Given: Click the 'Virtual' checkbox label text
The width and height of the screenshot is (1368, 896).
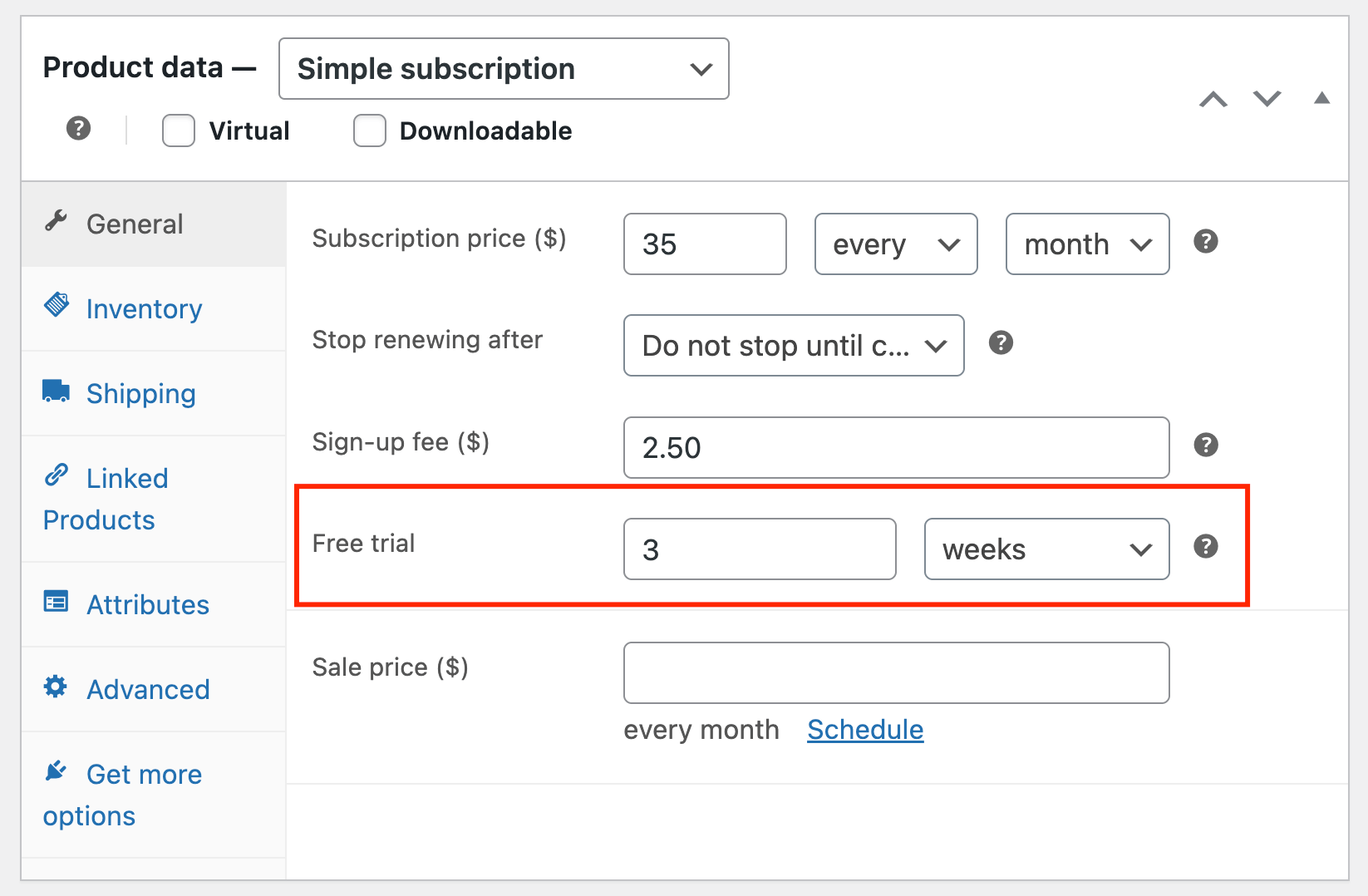Looking at the screenshot, I should pos(249,131).
